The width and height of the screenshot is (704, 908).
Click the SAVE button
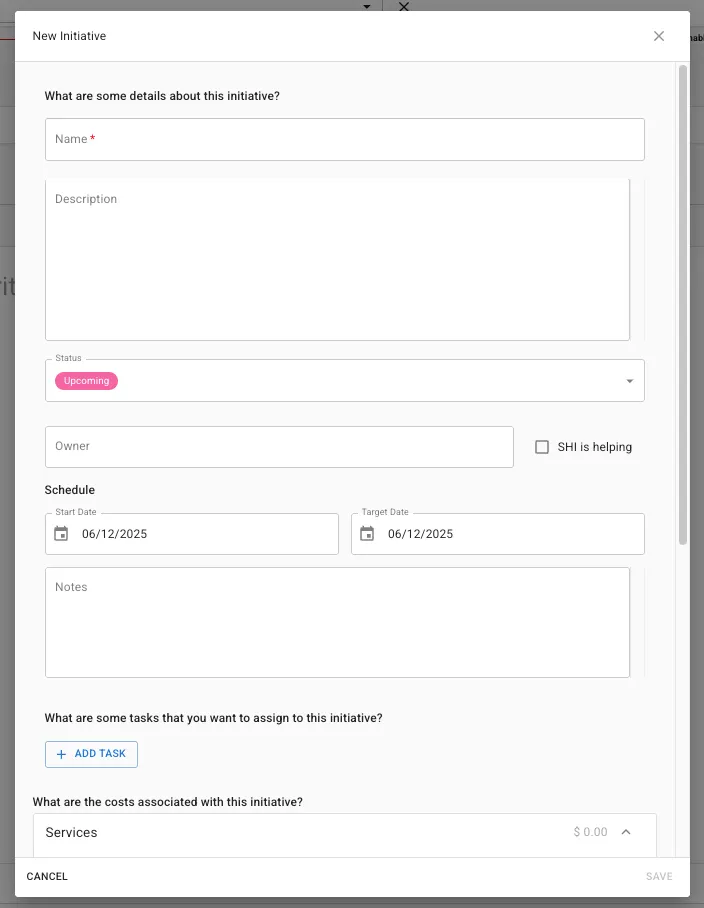(659, 876)
